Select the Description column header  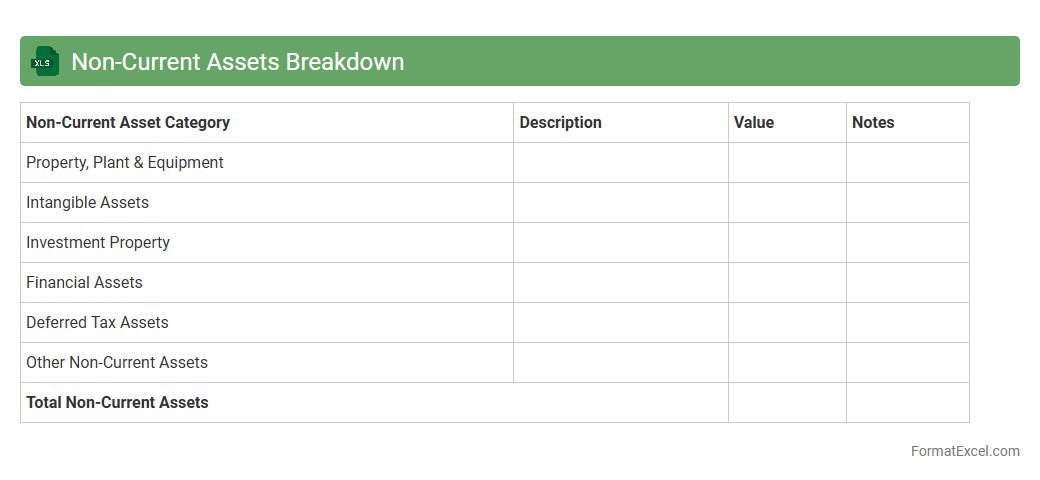pyautogui.click(x=560, y=122)
